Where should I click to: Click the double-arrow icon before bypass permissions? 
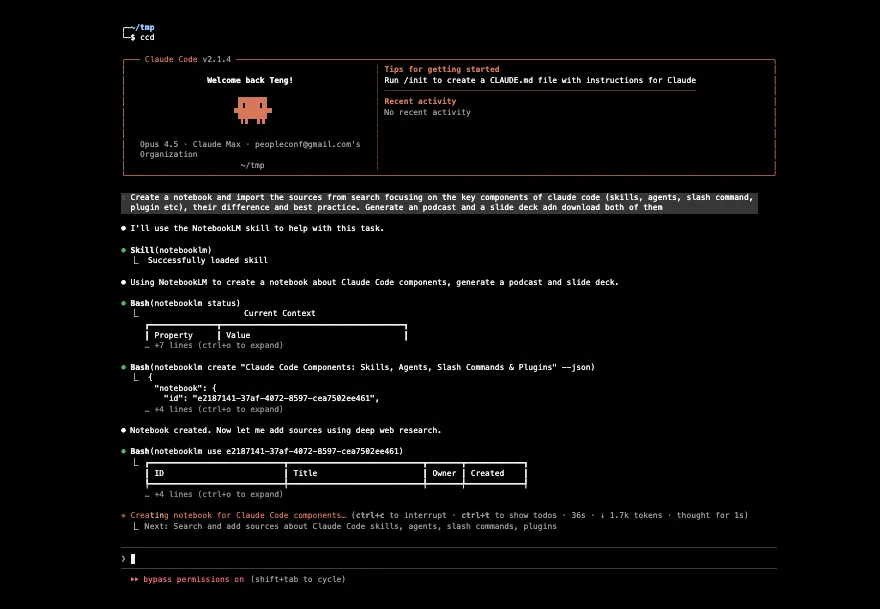[x=135, y=579]
